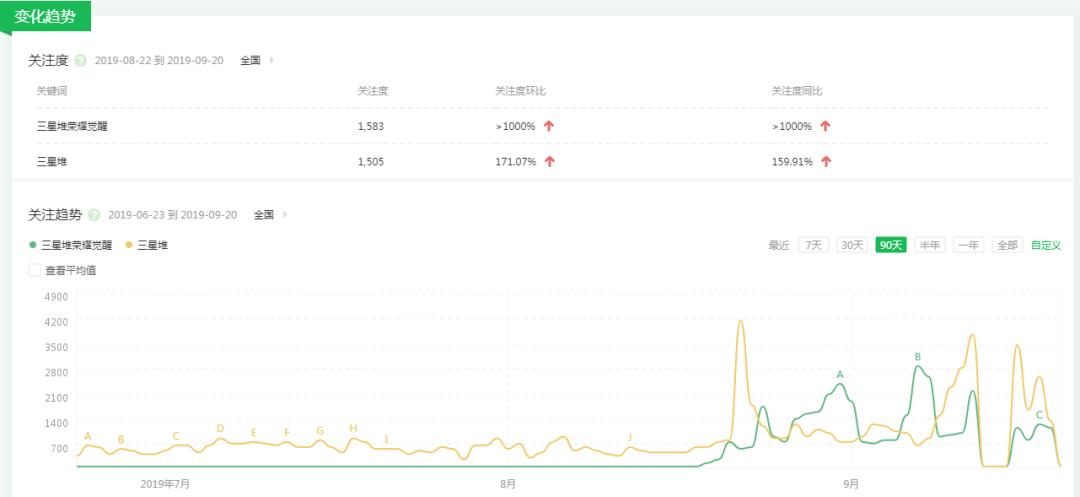Click yellow marker A on chart
Viewport: 1080px width, 497px height.
[x=87, y=436]
